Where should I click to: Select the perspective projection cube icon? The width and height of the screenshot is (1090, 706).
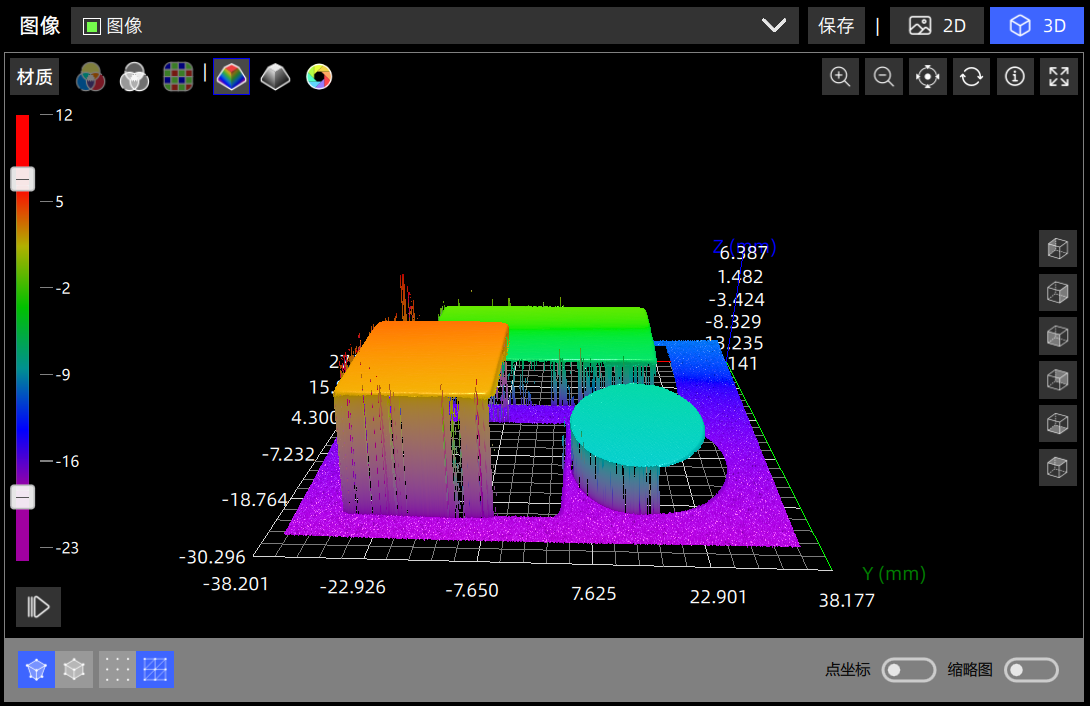click(36, 670)
